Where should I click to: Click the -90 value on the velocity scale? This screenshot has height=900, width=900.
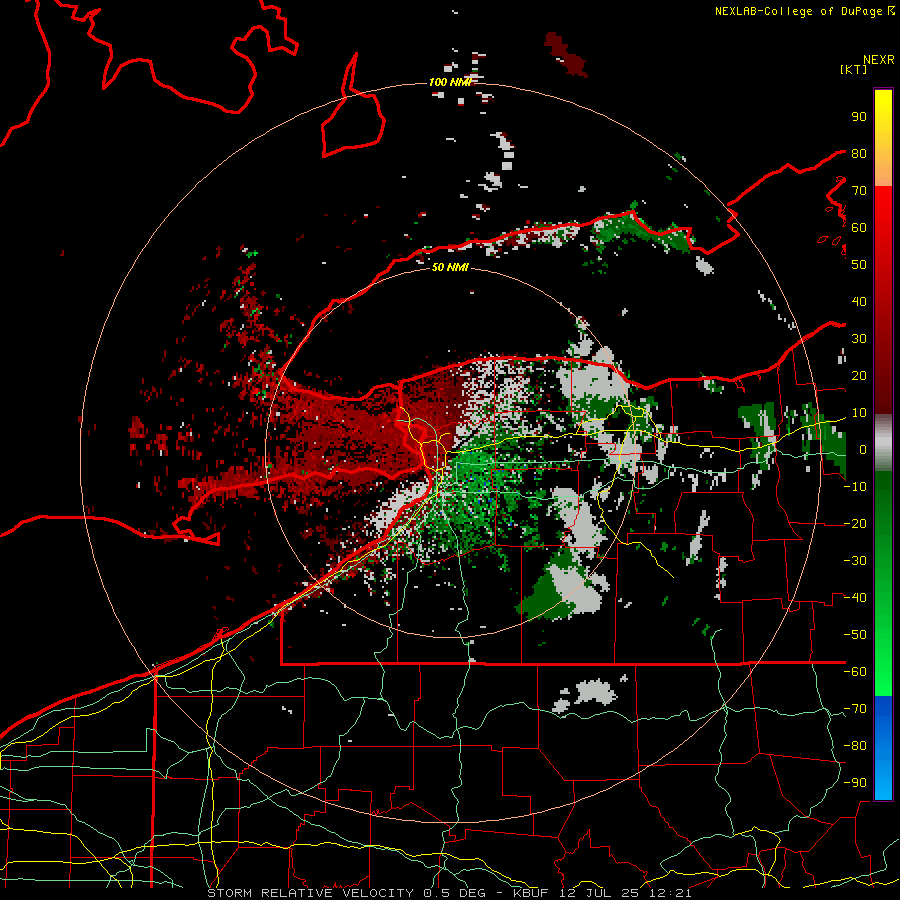click(x=855, y=783)
